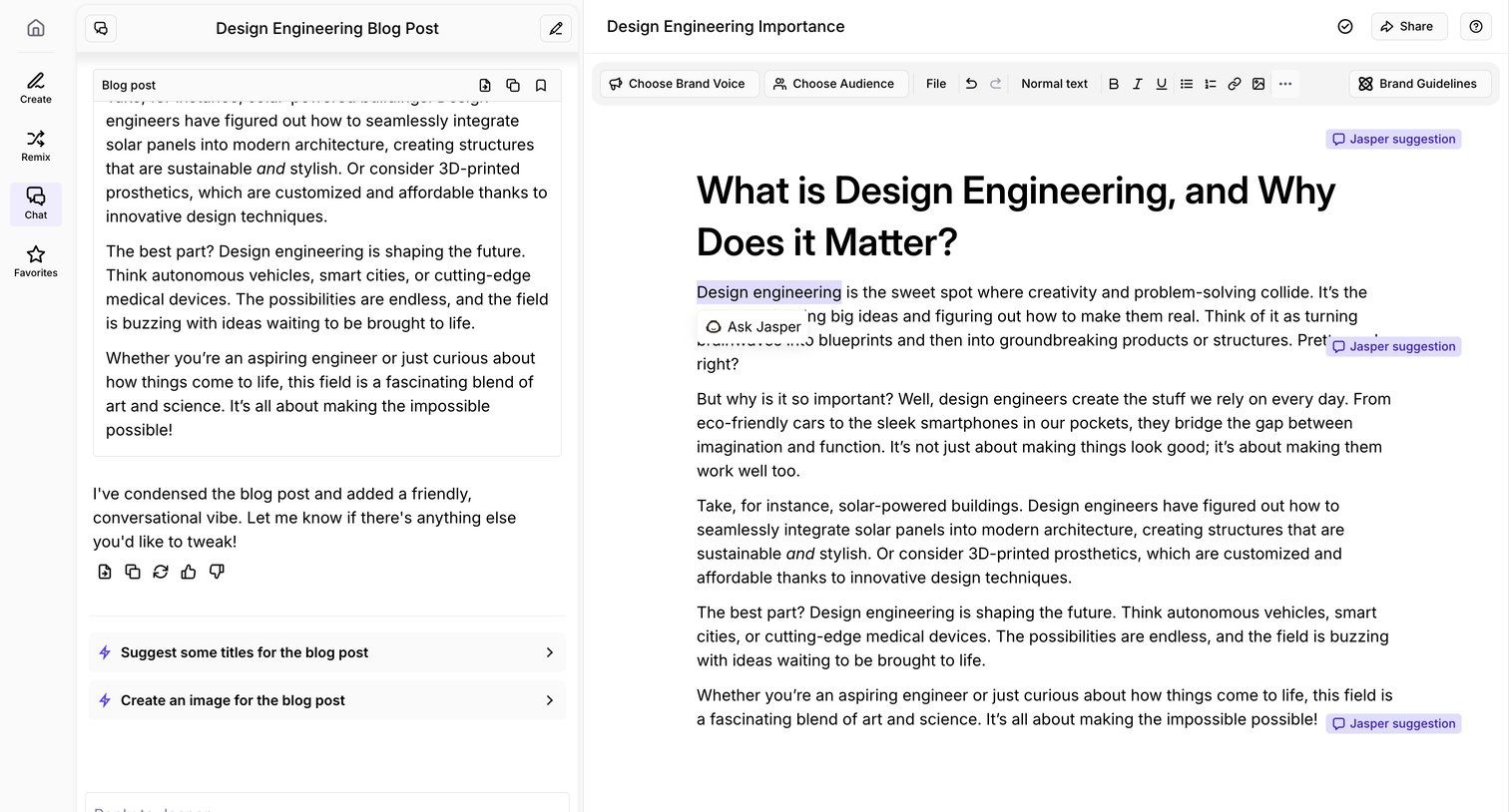Viewport: 1509px width, 812px height.
Task: Open the Remix section
Action: 36,146
